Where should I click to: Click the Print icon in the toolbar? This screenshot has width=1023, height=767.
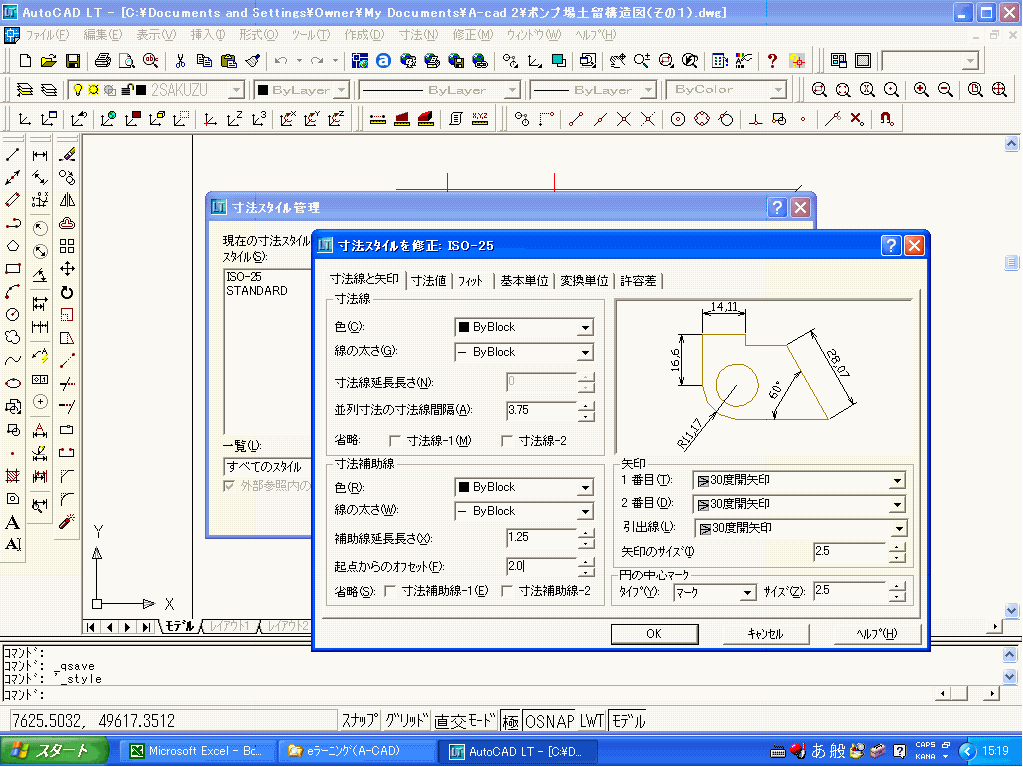pyautogui.click(x=102, y=61)
